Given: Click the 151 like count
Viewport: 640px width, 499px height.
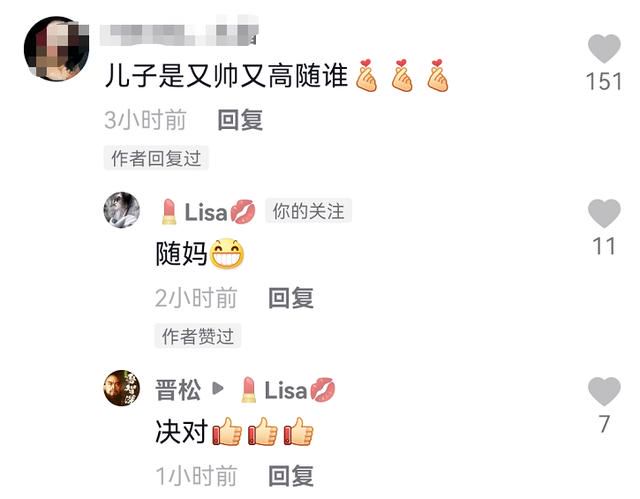Looking at the screenshot, I should click(x=604, y=81).
